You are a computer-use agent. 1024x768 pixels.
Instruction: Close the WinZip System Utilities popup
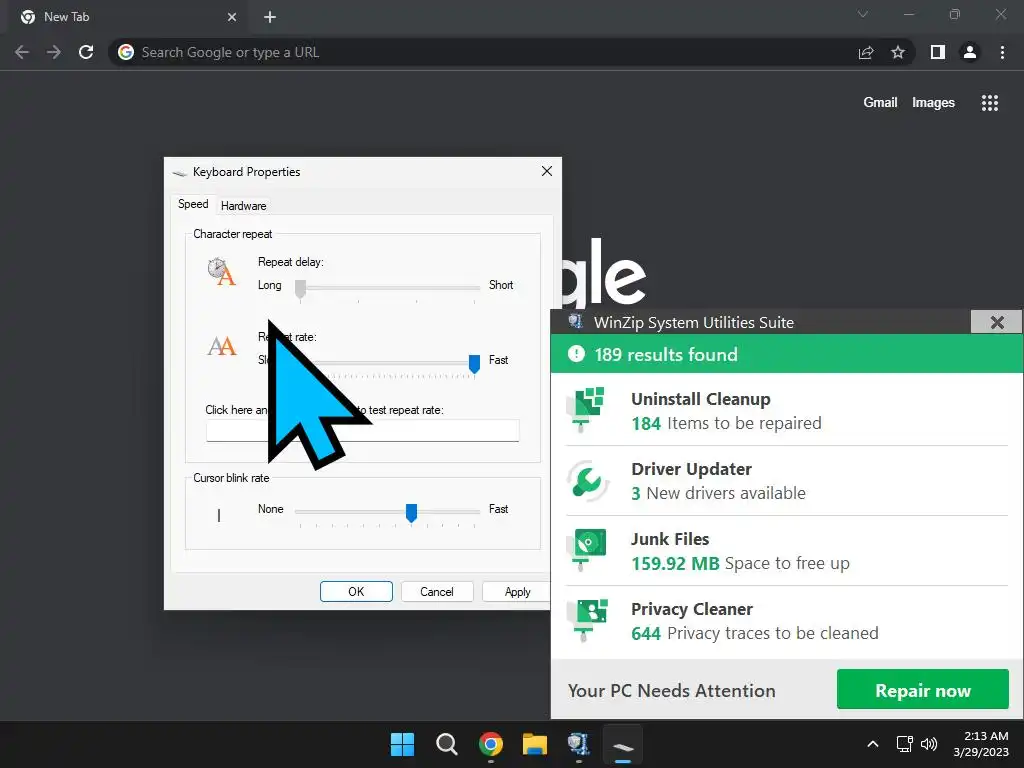coord(997,322)
